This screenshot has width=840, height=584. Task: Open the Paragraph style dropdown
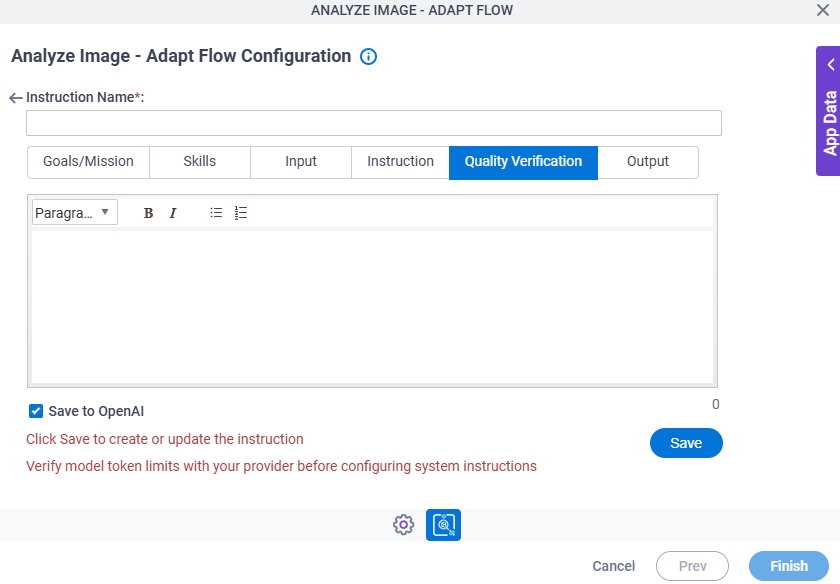coord(74,213)
